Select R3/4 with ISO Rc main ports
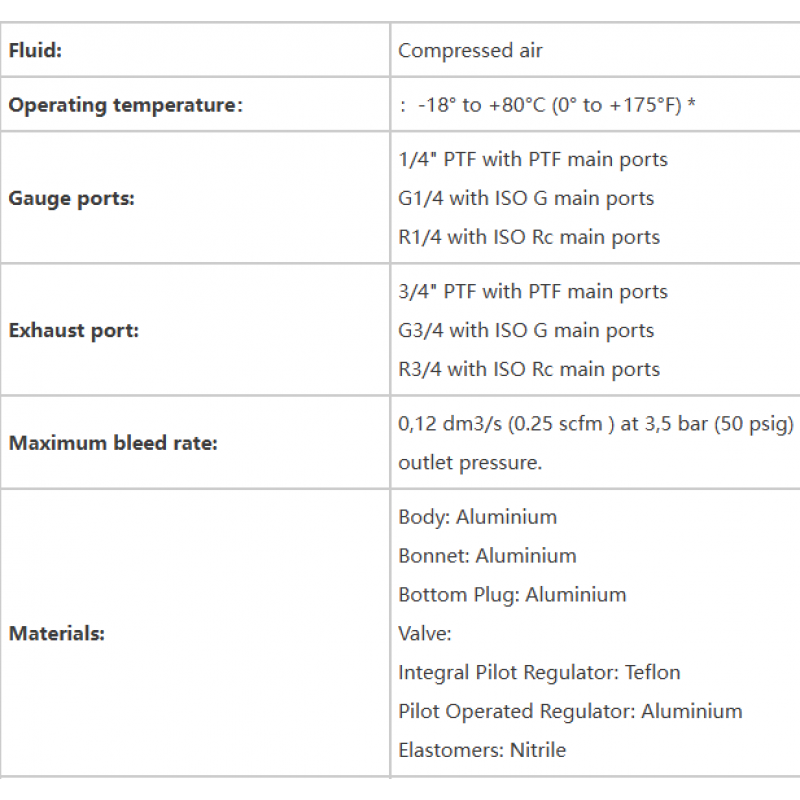This screenshot has width=800, height=800. [529, 369]
